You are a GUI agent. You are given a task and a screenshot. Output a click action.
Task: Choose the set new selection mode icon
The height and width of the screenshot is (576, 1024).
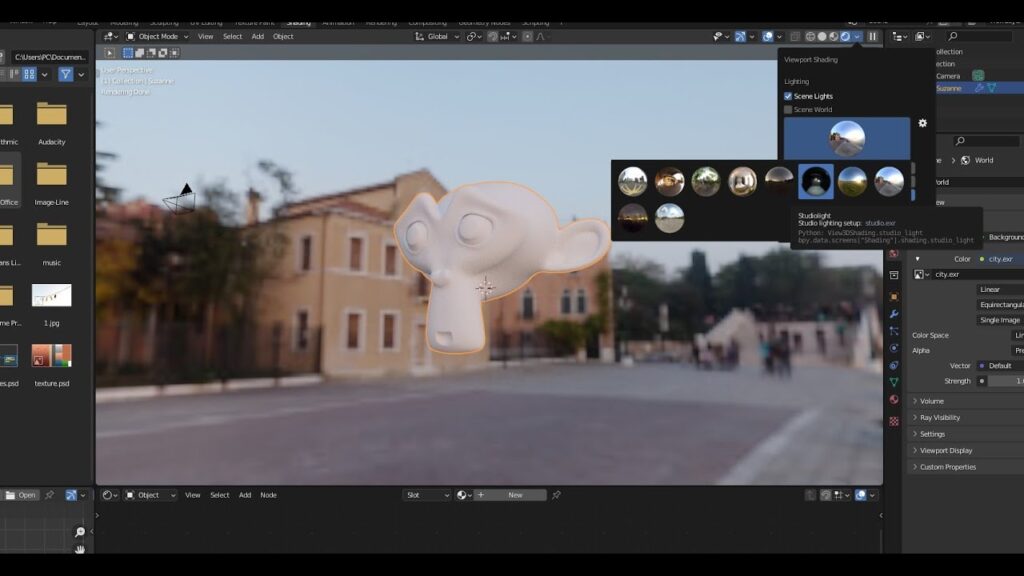128,53
